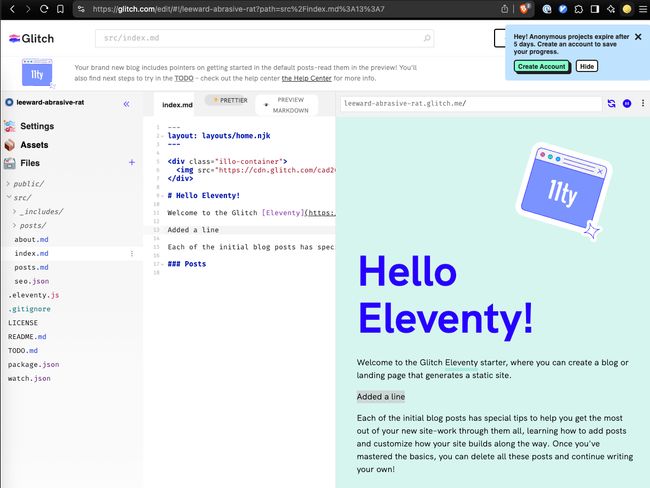The height and width of the screenshot is (488, 650).
Task: Expand the public/ folder
Action: [8, 183]
